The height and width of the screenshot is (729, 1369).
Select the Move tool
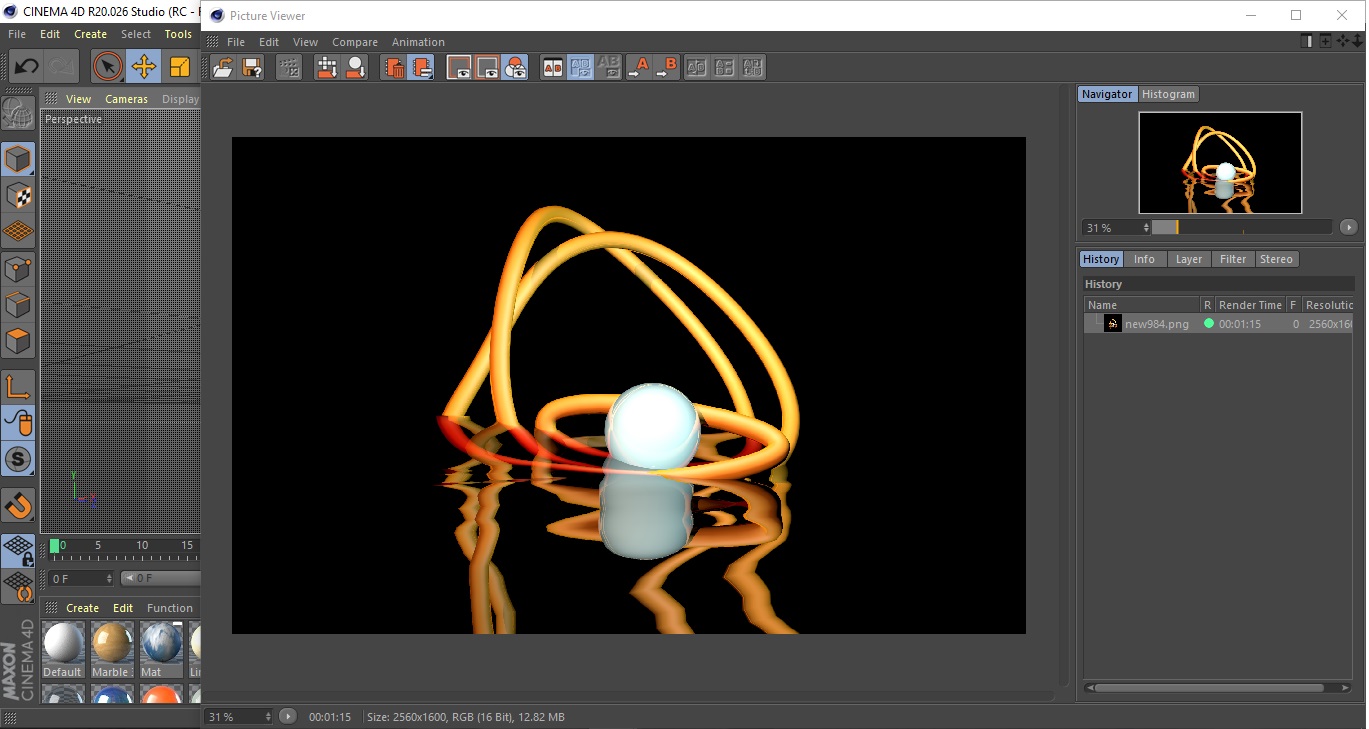click(144, 67)
